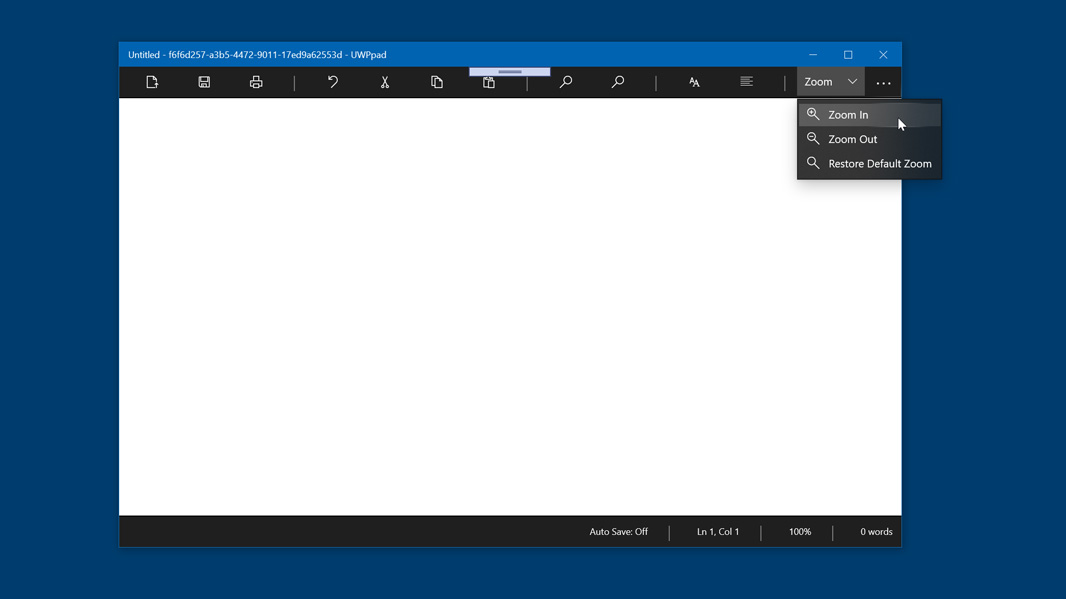Expand the Zoom dropdown chevron
1066x599 pixels.
(x=852, y=82)
